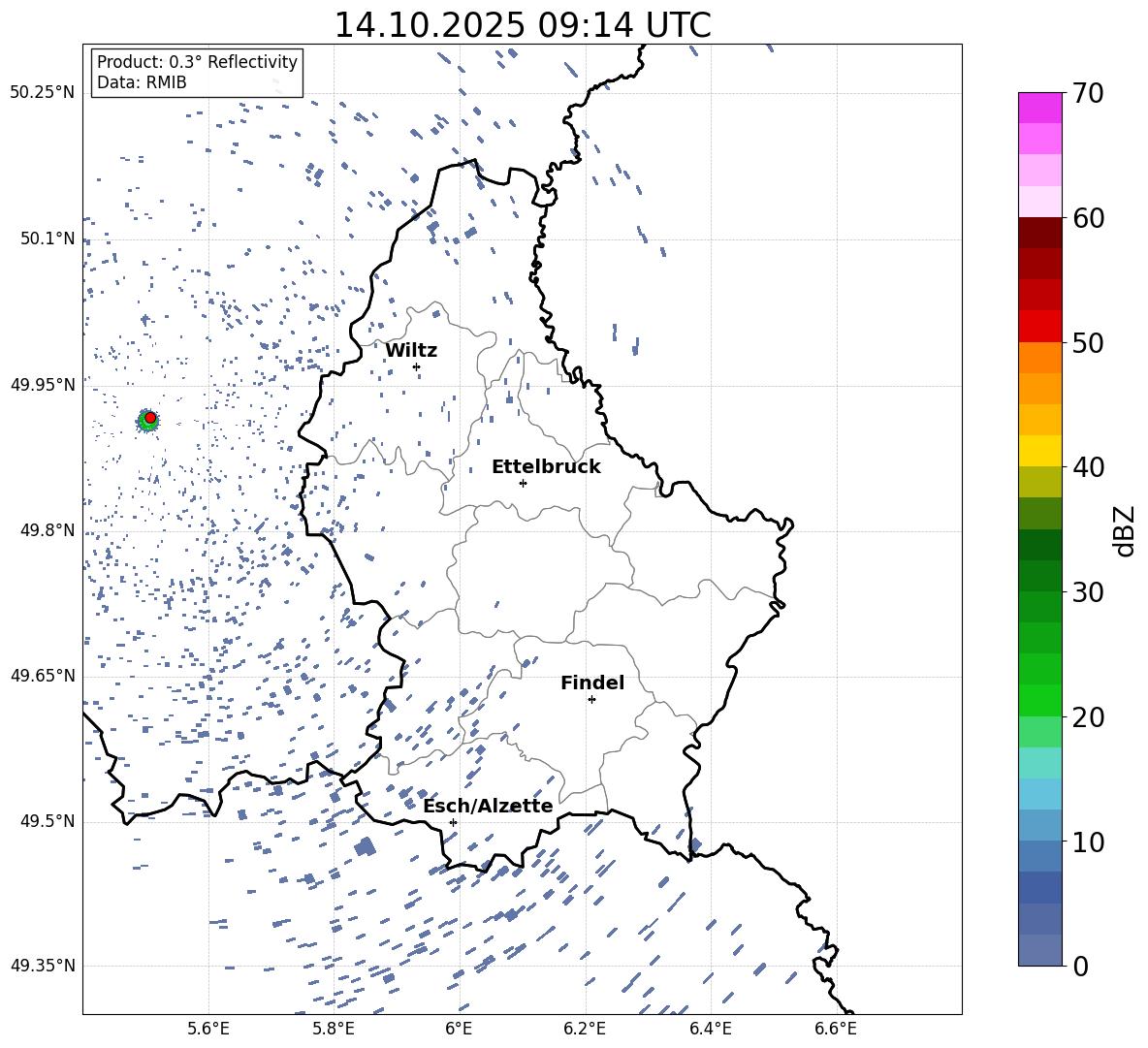Click the 49.5°N latitude label

[48, 820]
